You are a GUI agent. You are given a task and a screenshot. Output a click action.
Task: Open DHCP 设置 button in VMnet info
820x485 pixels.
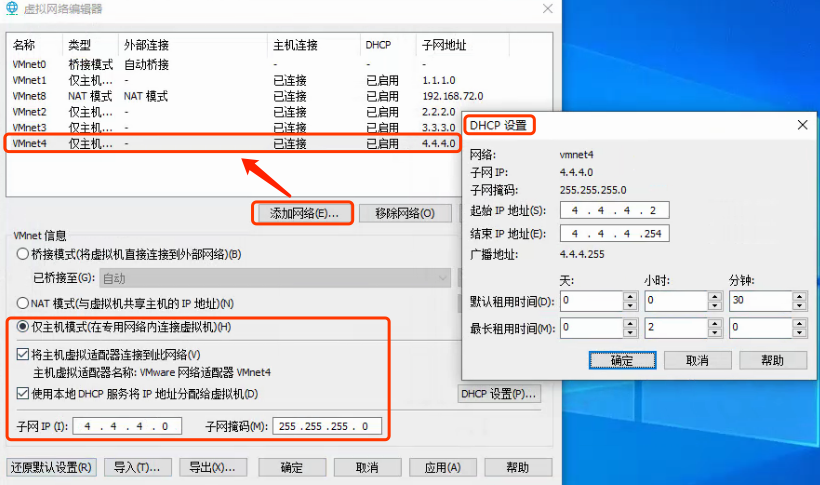pos(499,394)
